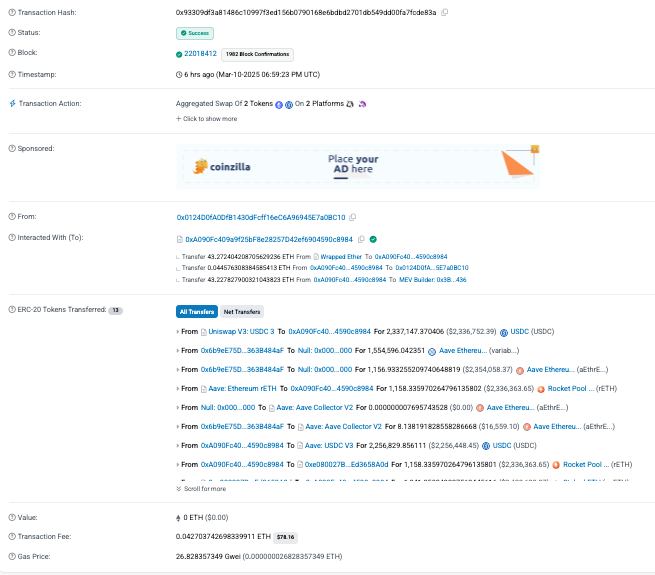655x575 pixels.
Task: Click the 1982 Block Confirmations badge
Action: (257, 54)
